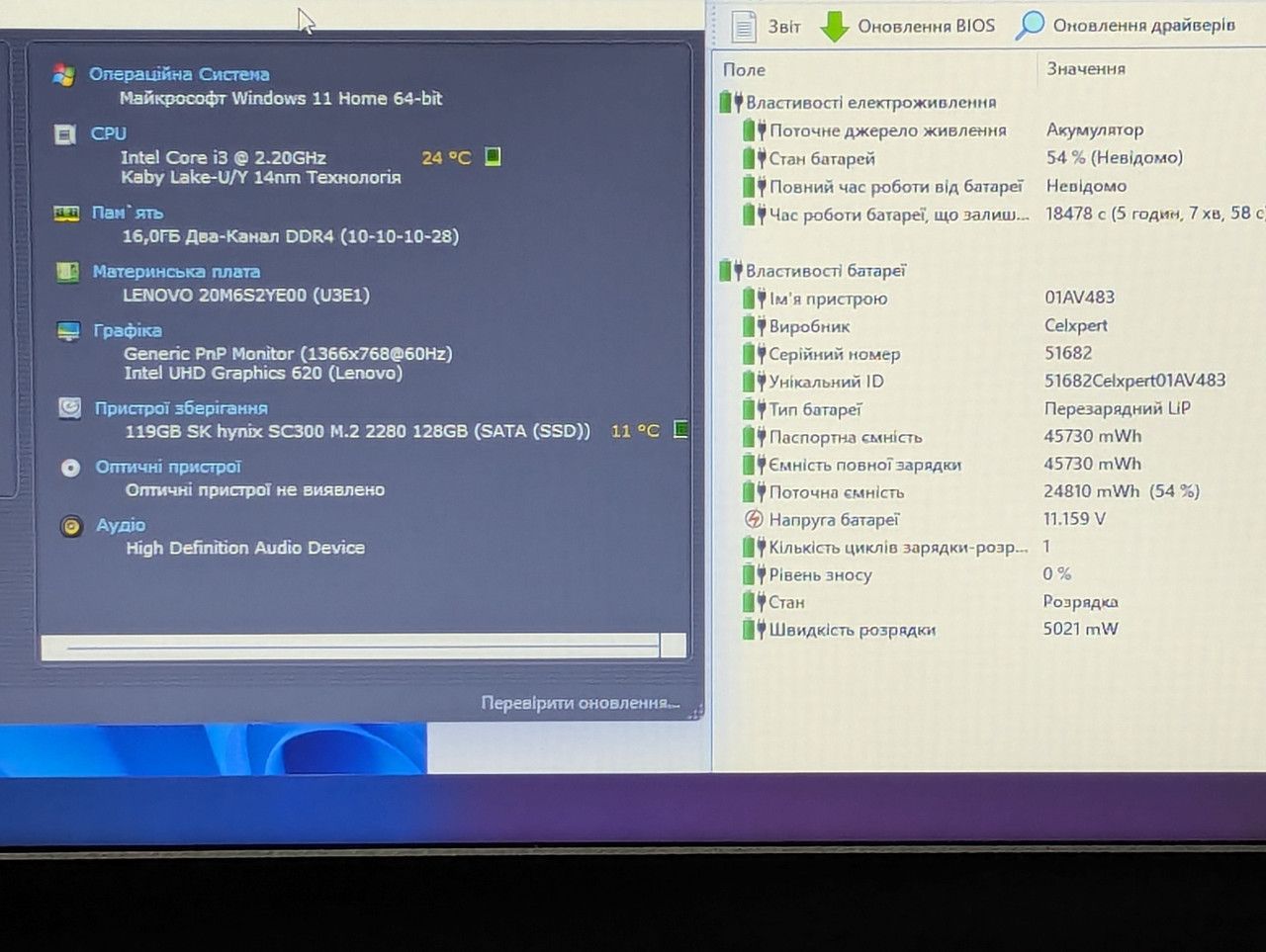Click the CPU chip icon in Speccy
This screenshot has width=1266, height=952.
pos(65,134)
